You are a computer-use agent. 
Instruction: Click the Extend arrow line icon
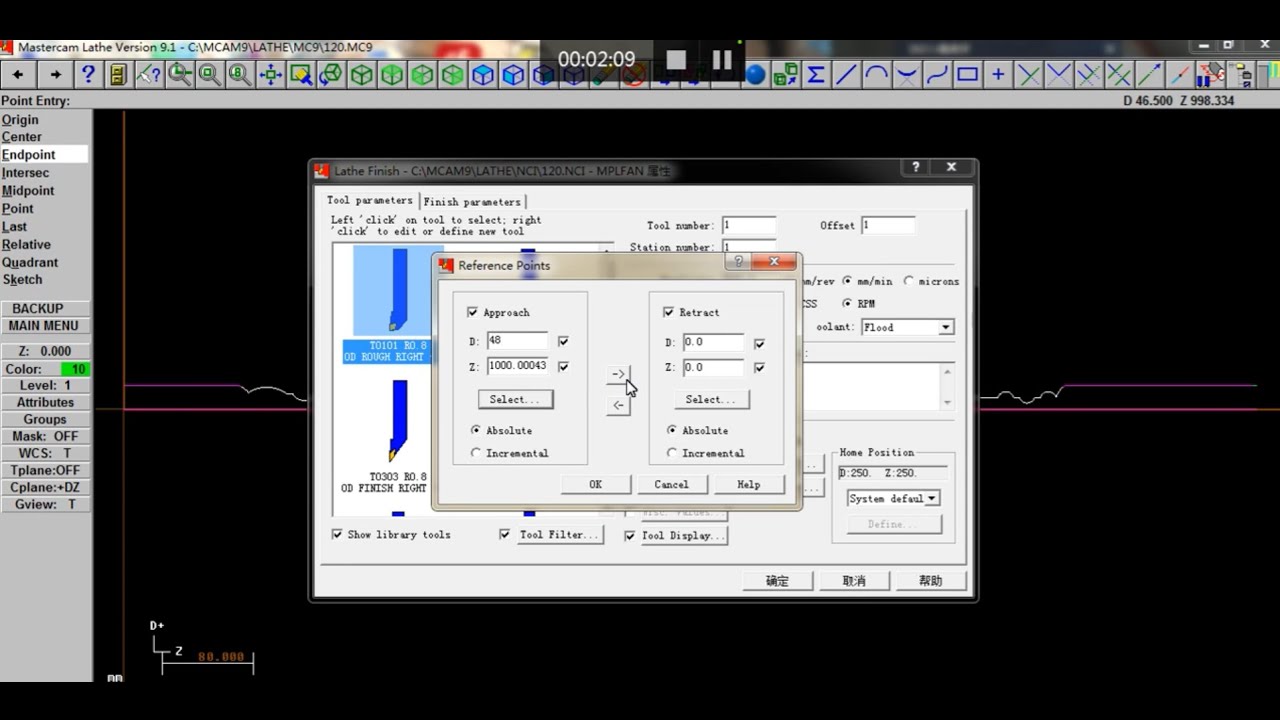(1150, 74)
